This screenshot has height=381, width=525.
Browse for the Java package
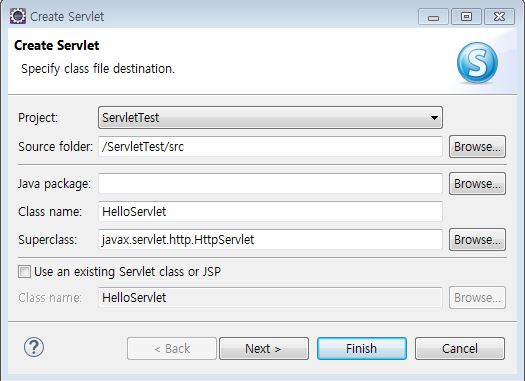[x=477, y=183]
